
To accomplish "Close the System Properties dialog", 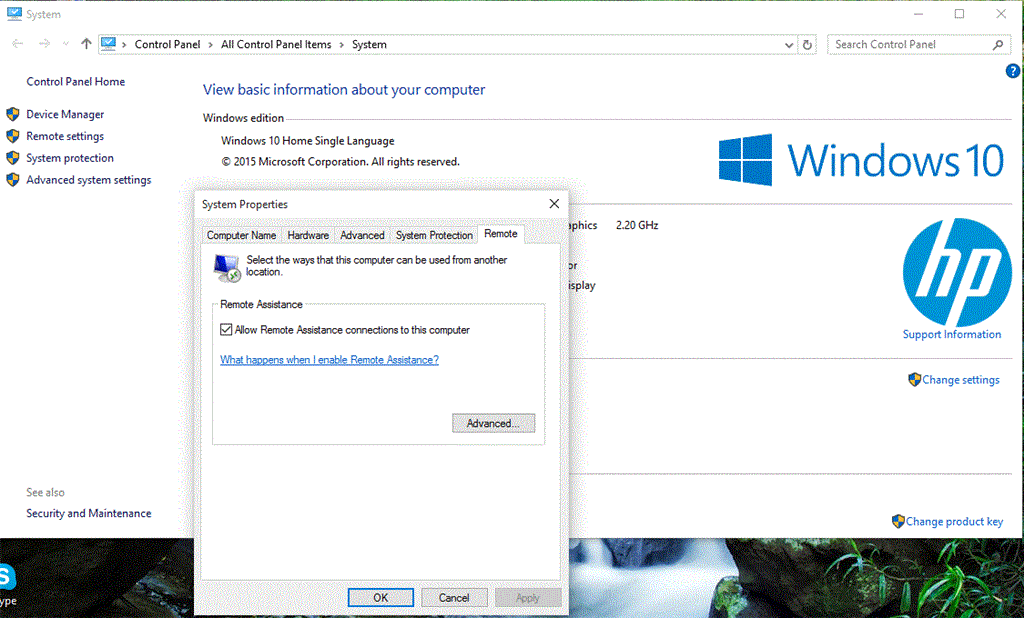I will point(554,204).
